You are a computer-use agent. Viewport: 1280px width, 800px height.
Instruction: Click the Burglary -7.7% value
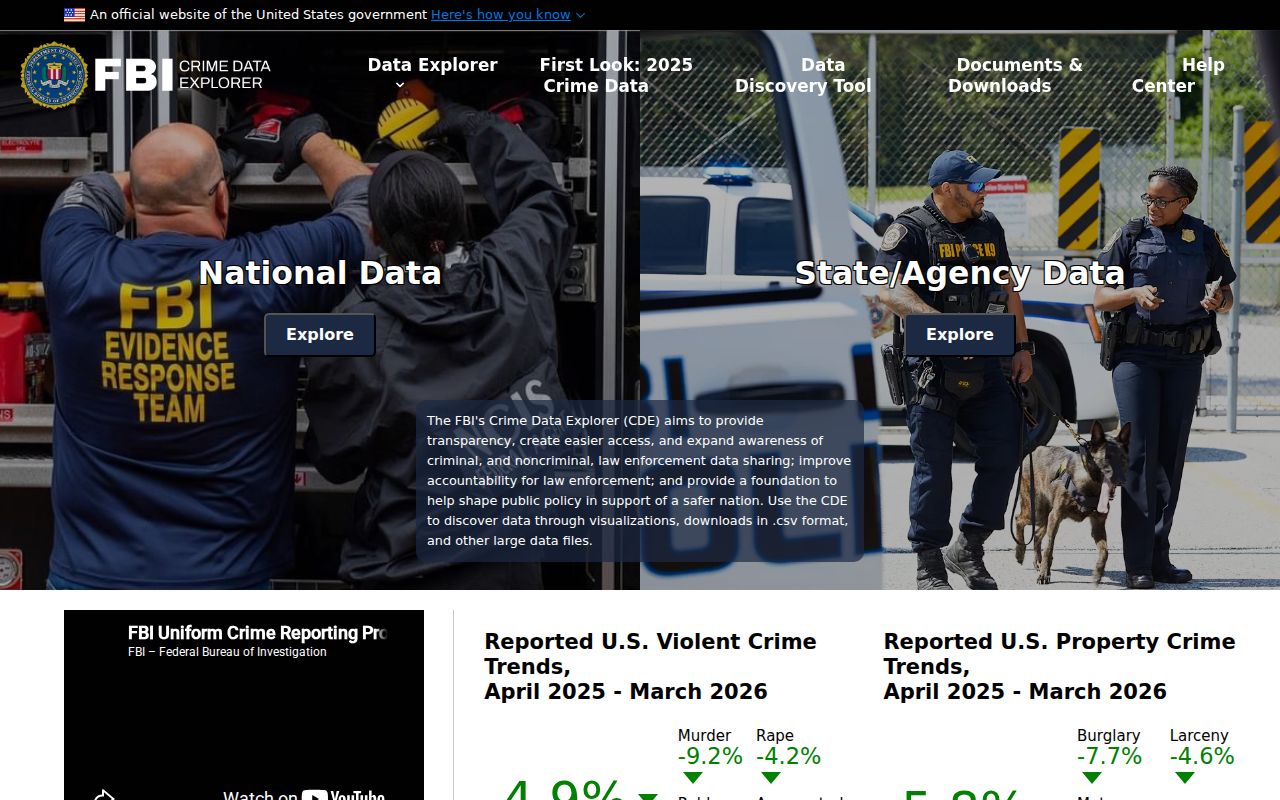1109,756
